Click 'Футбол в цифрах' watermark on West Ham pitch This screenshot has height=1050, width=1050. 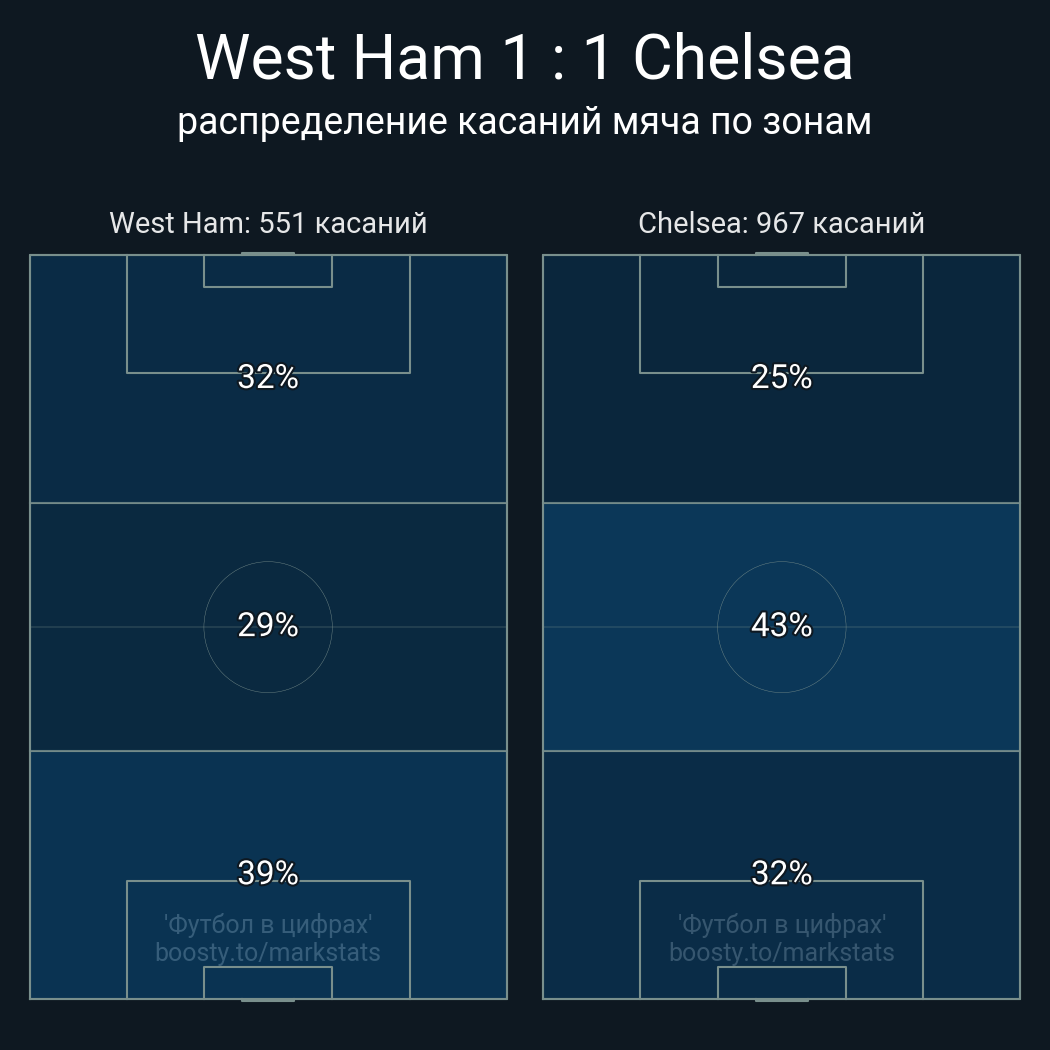(x=268, y=924)
